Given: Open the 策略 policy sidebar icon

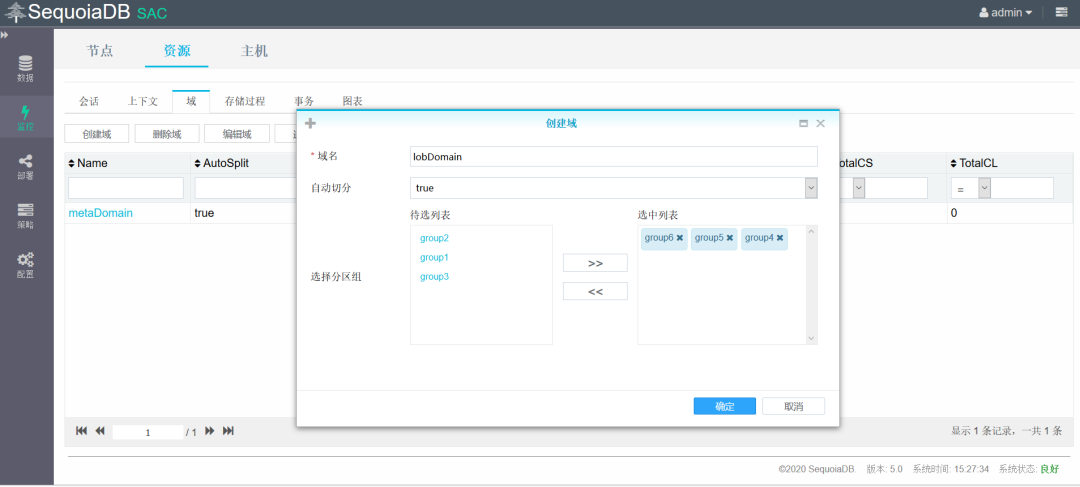Looking at the screenshot, I should point(25,216).
